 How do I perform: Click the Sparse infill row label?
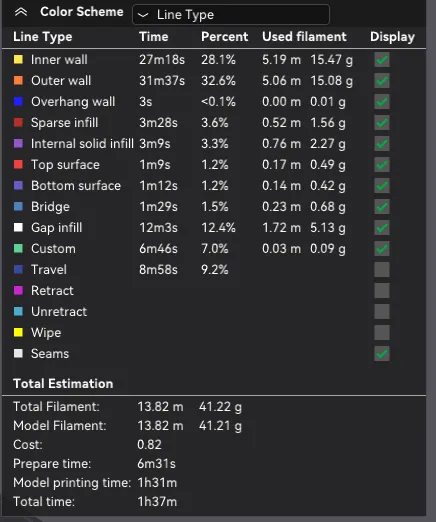[x=65, y=123]
